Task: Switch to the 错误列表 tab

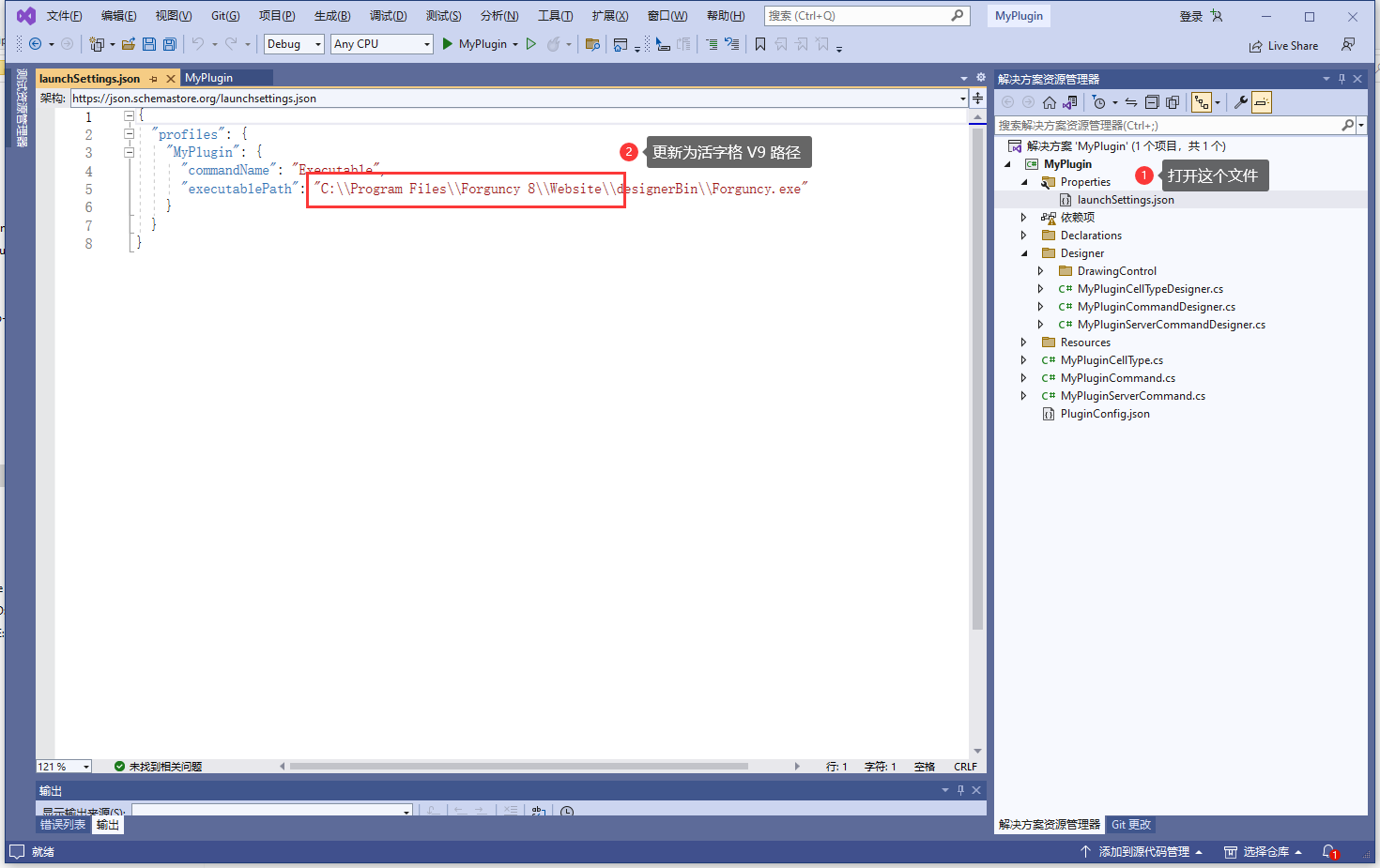Action: click(x=63, y=825)
